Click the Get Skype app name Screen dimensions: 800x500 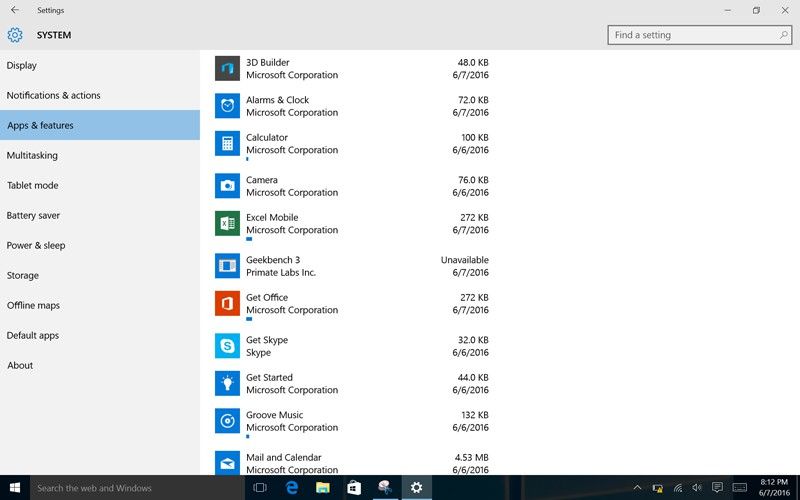click(267, 340)
